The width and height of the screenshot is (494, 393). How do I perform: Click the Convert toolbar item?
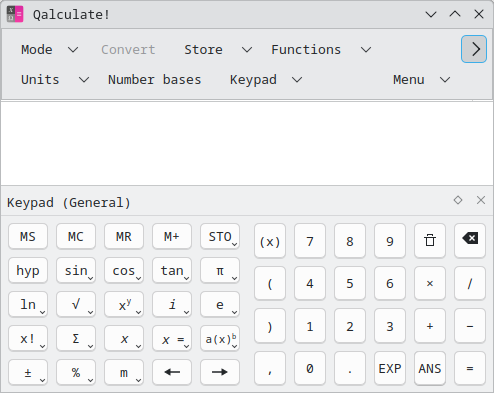[x=128, y=50]
